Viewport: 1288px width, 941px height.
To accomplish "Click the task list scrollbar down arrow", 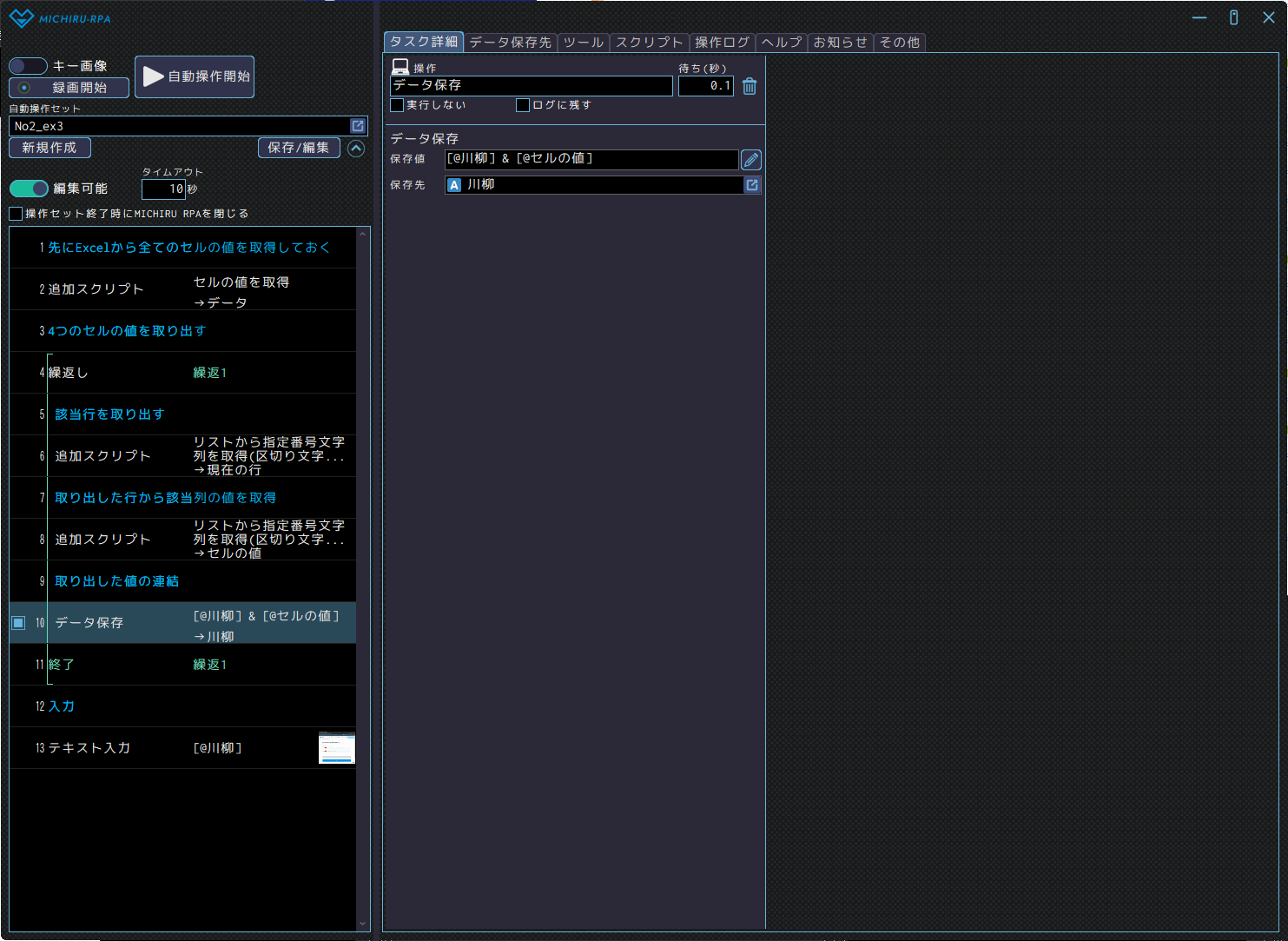I will click(x=363, y=924).
